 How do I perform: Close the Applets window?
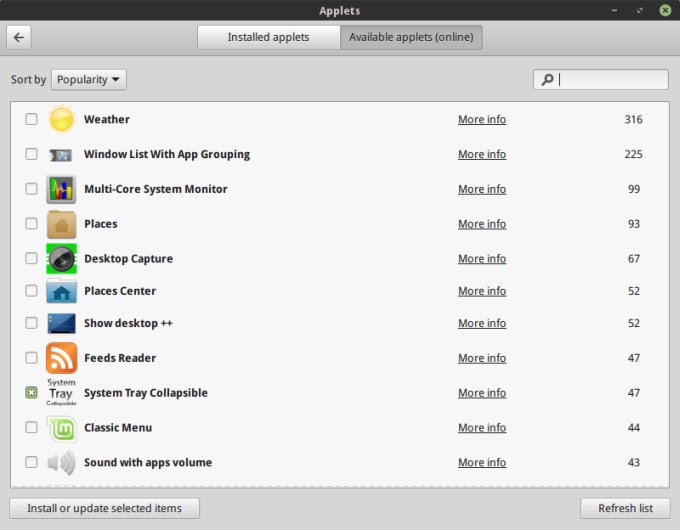(x=665, y=10)
